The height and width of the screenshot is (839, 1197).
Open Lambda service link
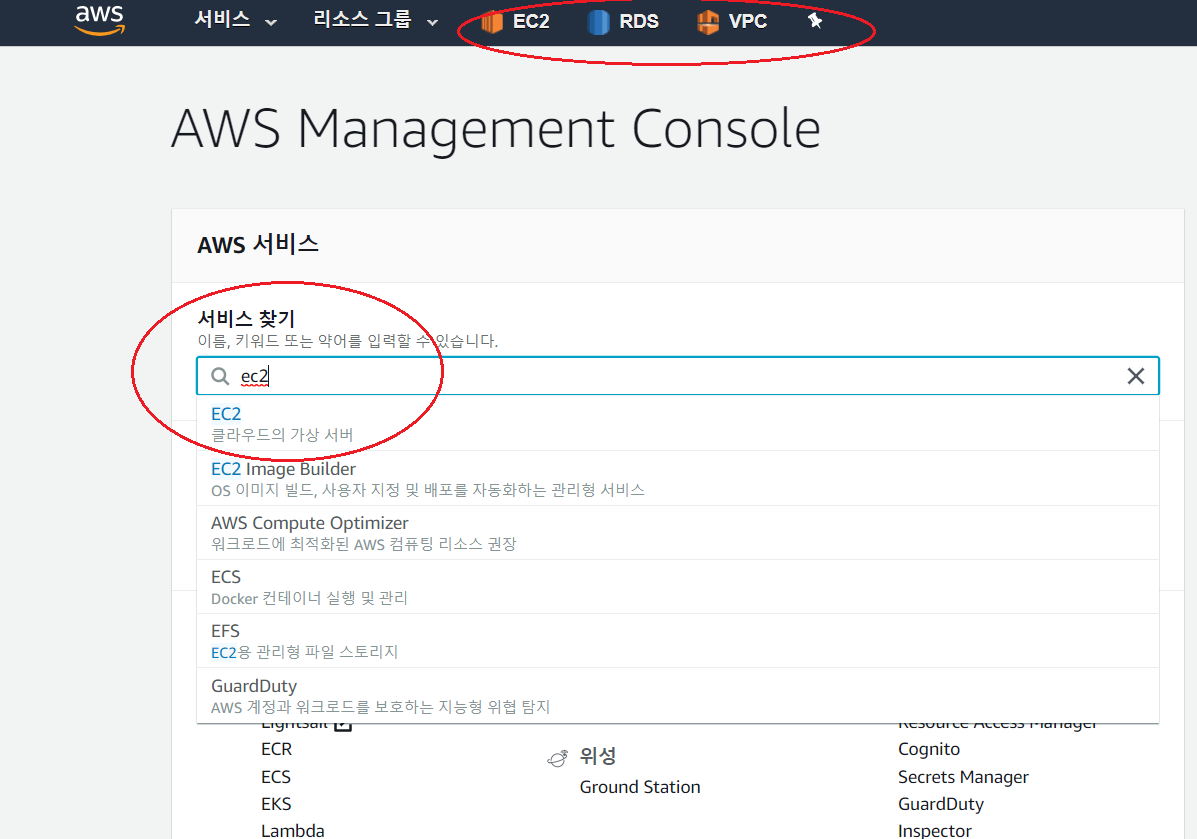[x=292, y=831]
